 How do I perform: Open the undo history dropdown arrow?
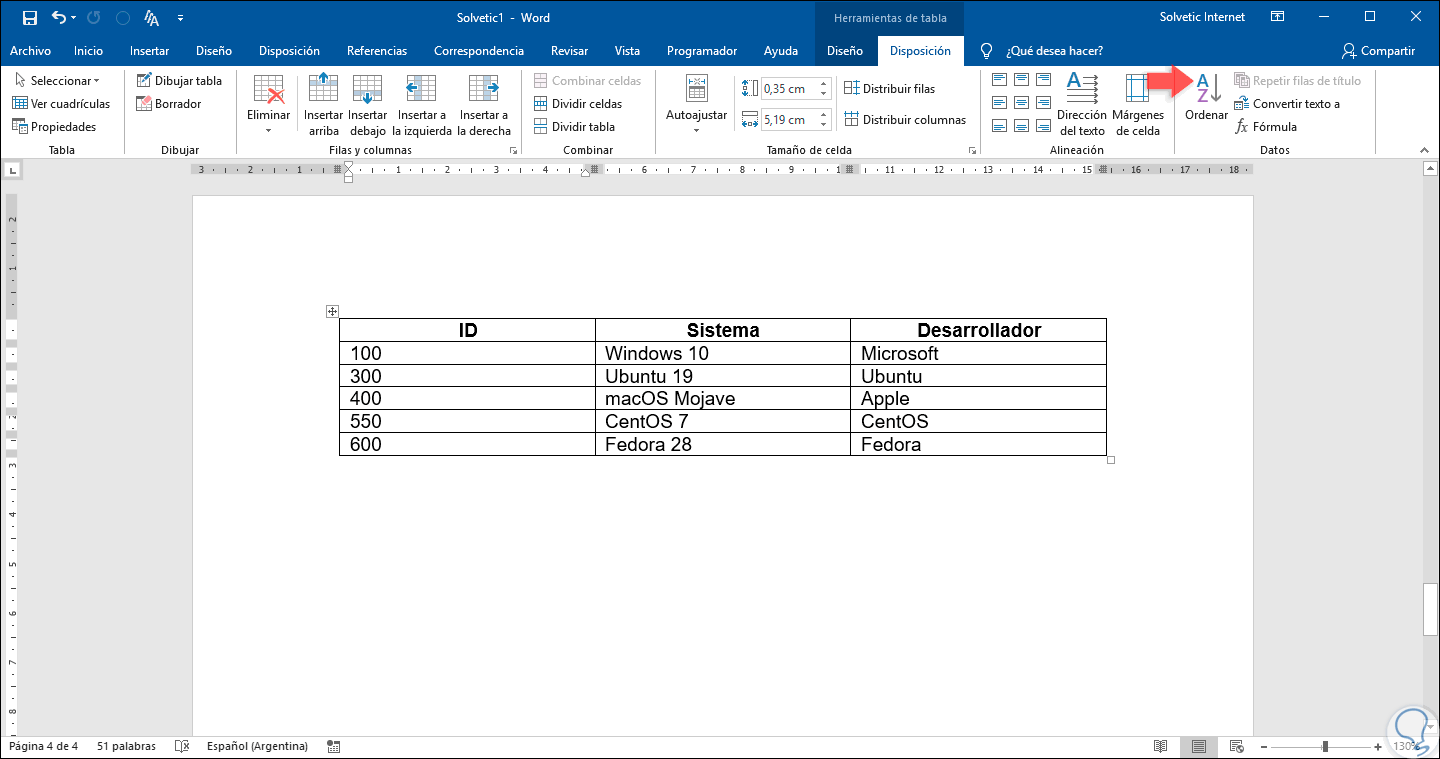point(74,18)
